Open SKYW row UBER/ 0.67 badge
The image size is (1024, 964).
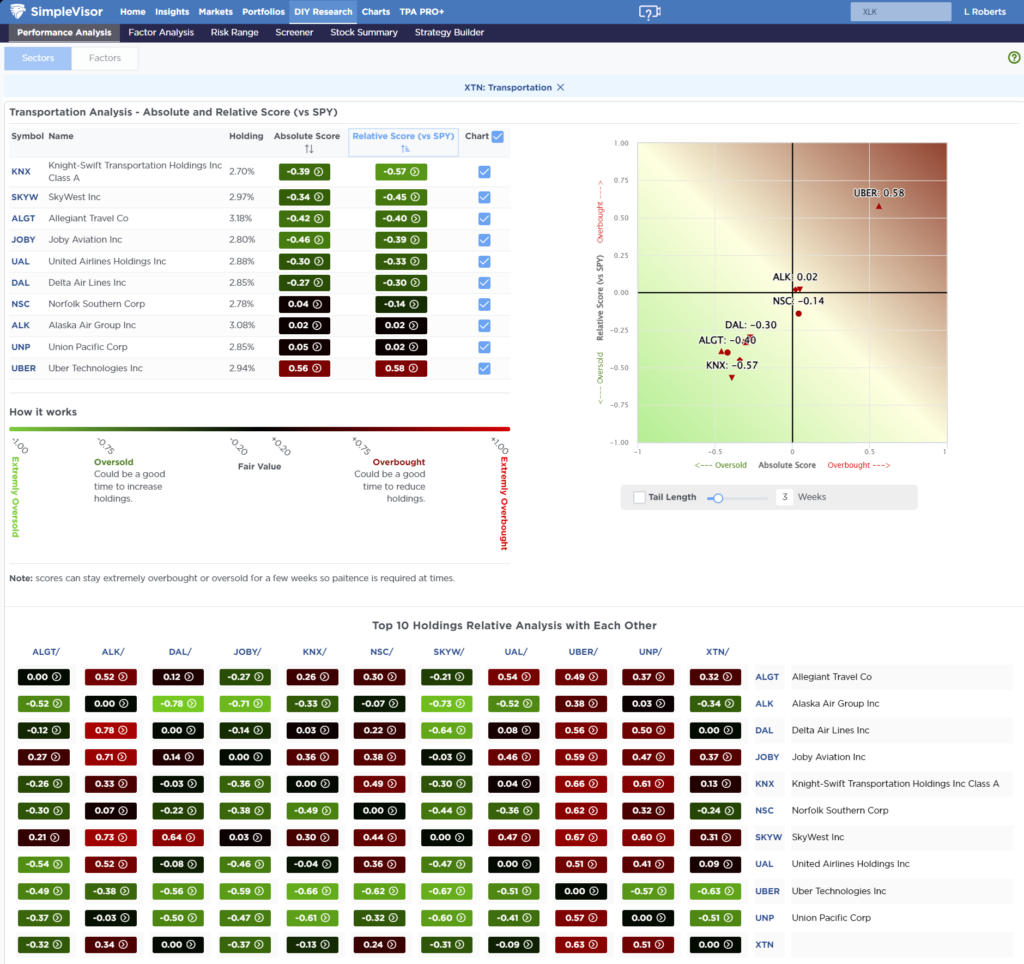[x=581, y=837]
